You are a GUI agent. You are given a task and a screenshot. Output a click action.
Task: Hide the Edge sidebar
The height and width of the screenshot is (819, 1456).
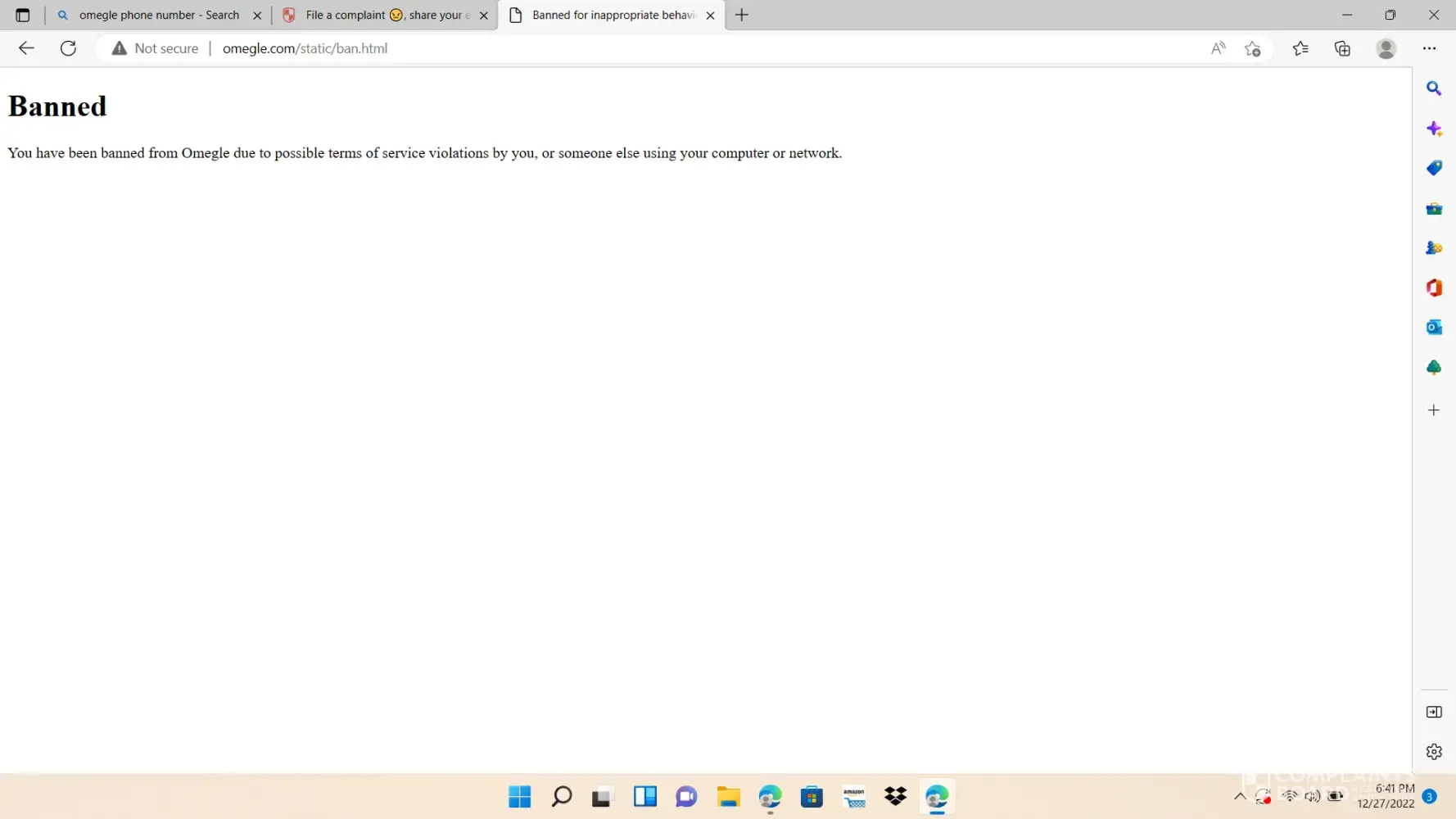1434,712
